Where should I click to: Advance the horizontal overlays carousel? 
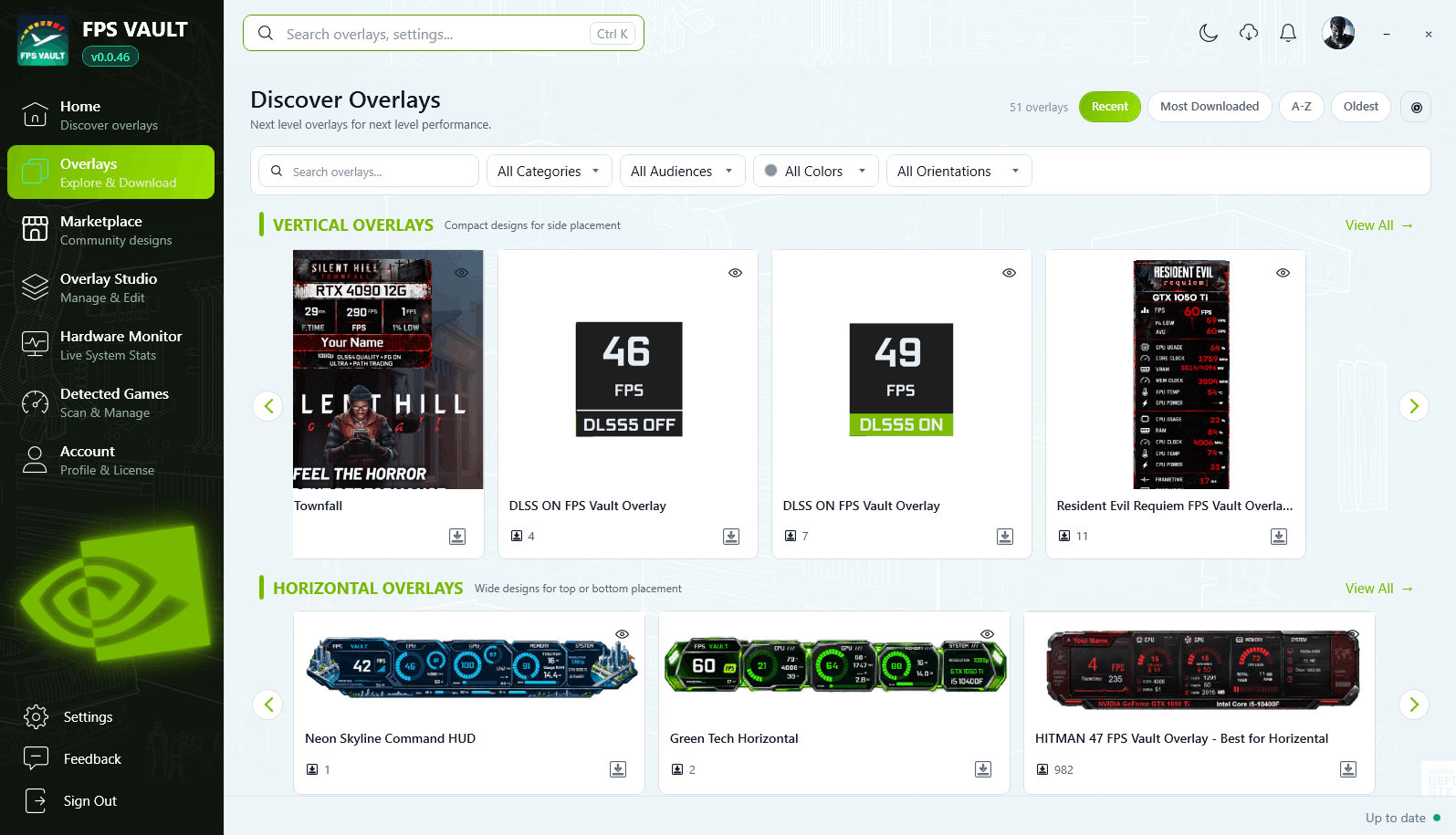(x=1414, y=705)
